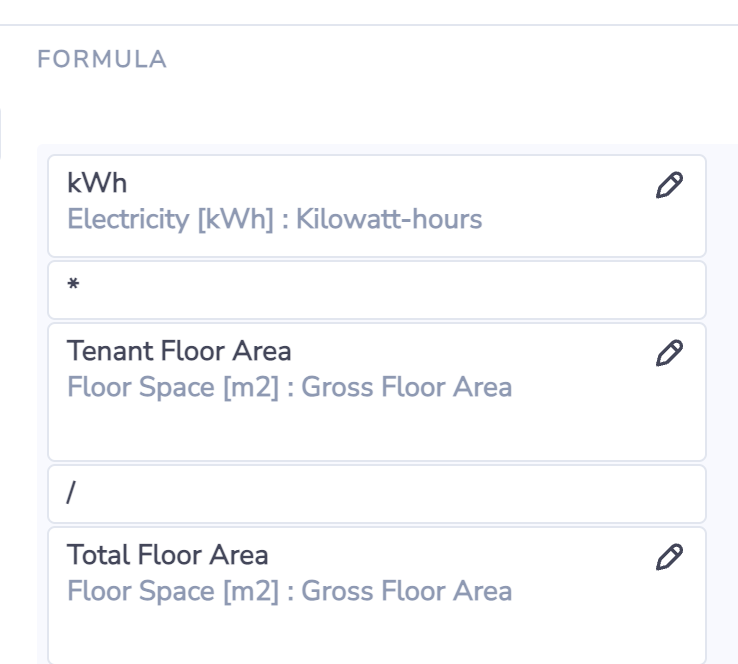This screenshot has height=664, width=738.
Task: Click empty area below Tenant Floor Area subtitle
Action: (377, 431)
